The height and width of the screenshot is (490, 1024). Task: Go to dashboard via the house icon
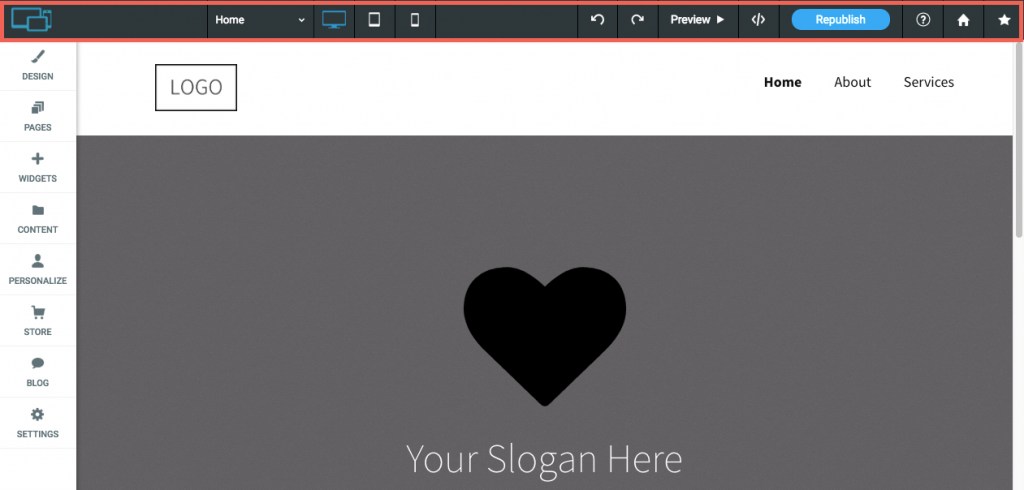[963, 20]
